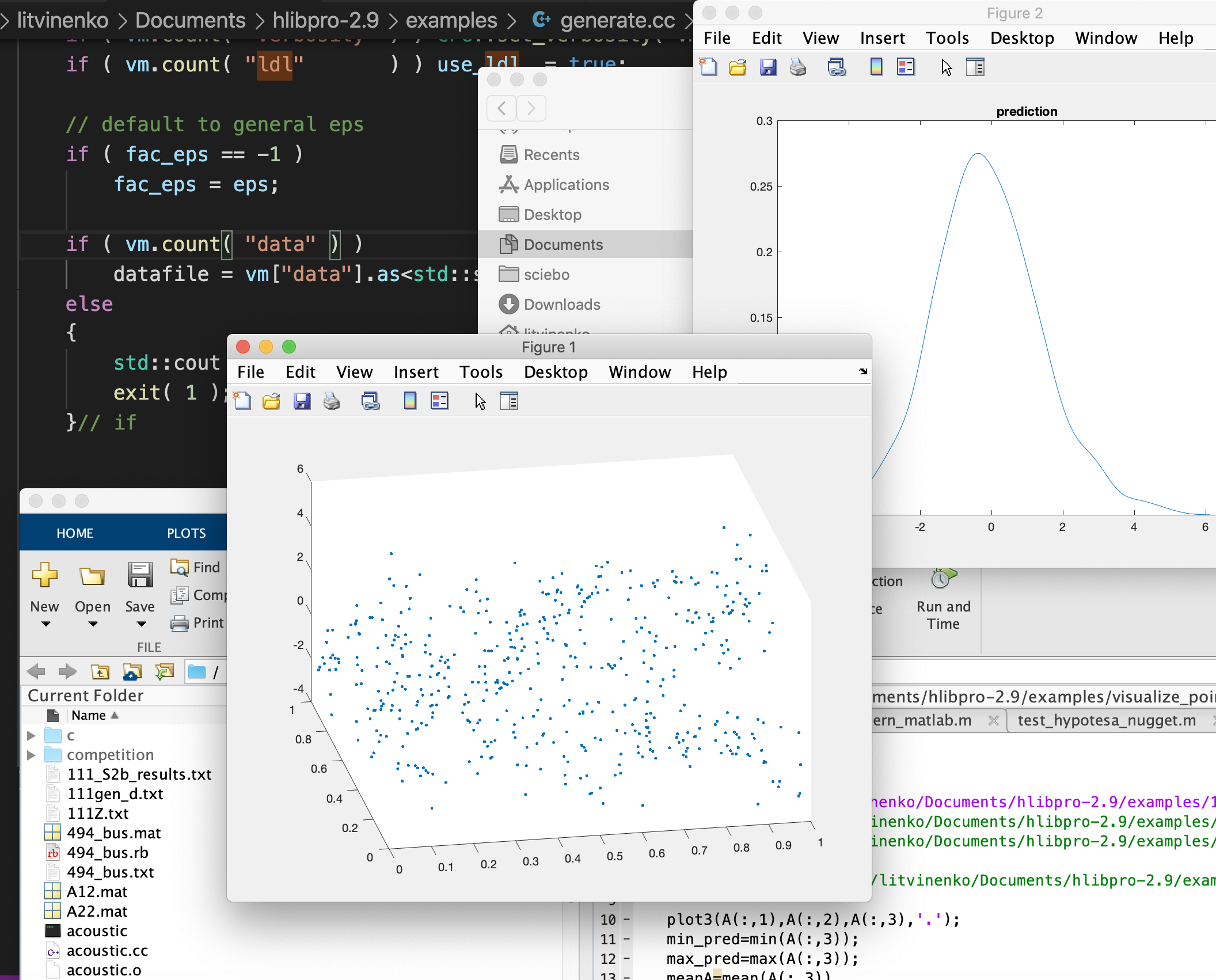1216x980 pixels.
Task: Expand the New button dropdown arrow
Action: (x=45, y=624)
